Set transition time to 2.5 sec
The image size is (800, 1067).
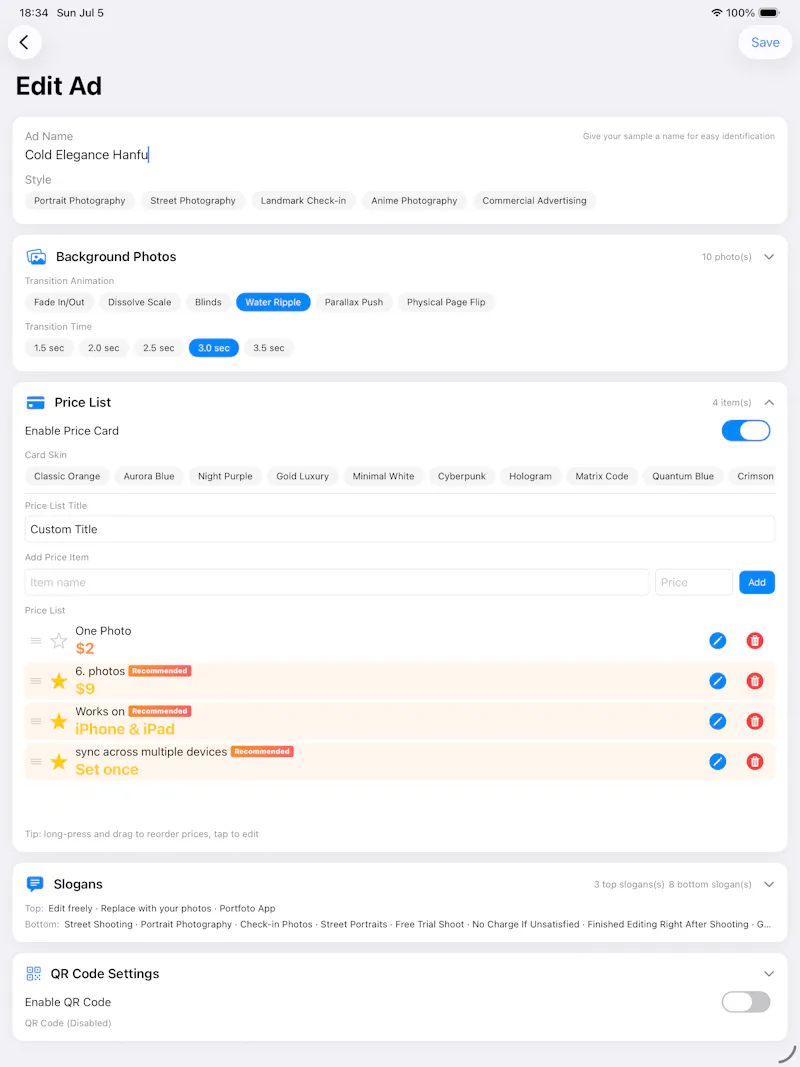click(x=159, y=348)
